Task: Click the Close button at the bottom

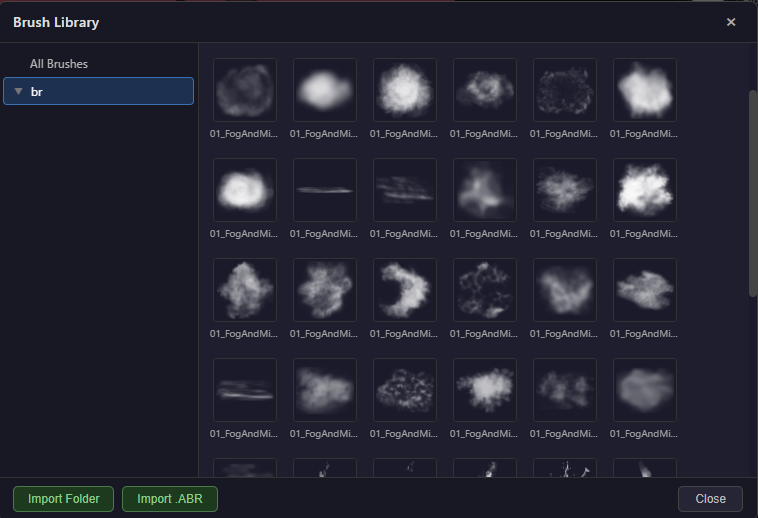Action: (710, 499)
